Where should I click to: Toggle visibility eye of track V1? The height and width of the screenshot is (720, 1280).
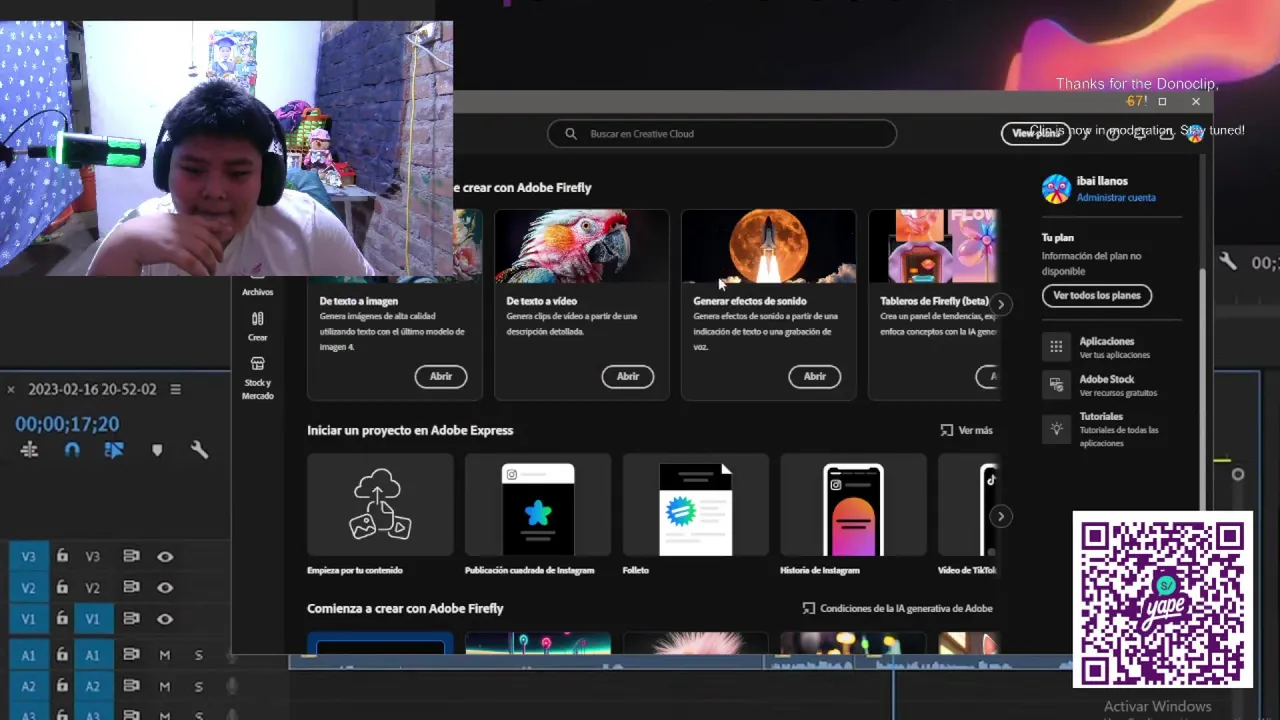(x=165, y=619)
